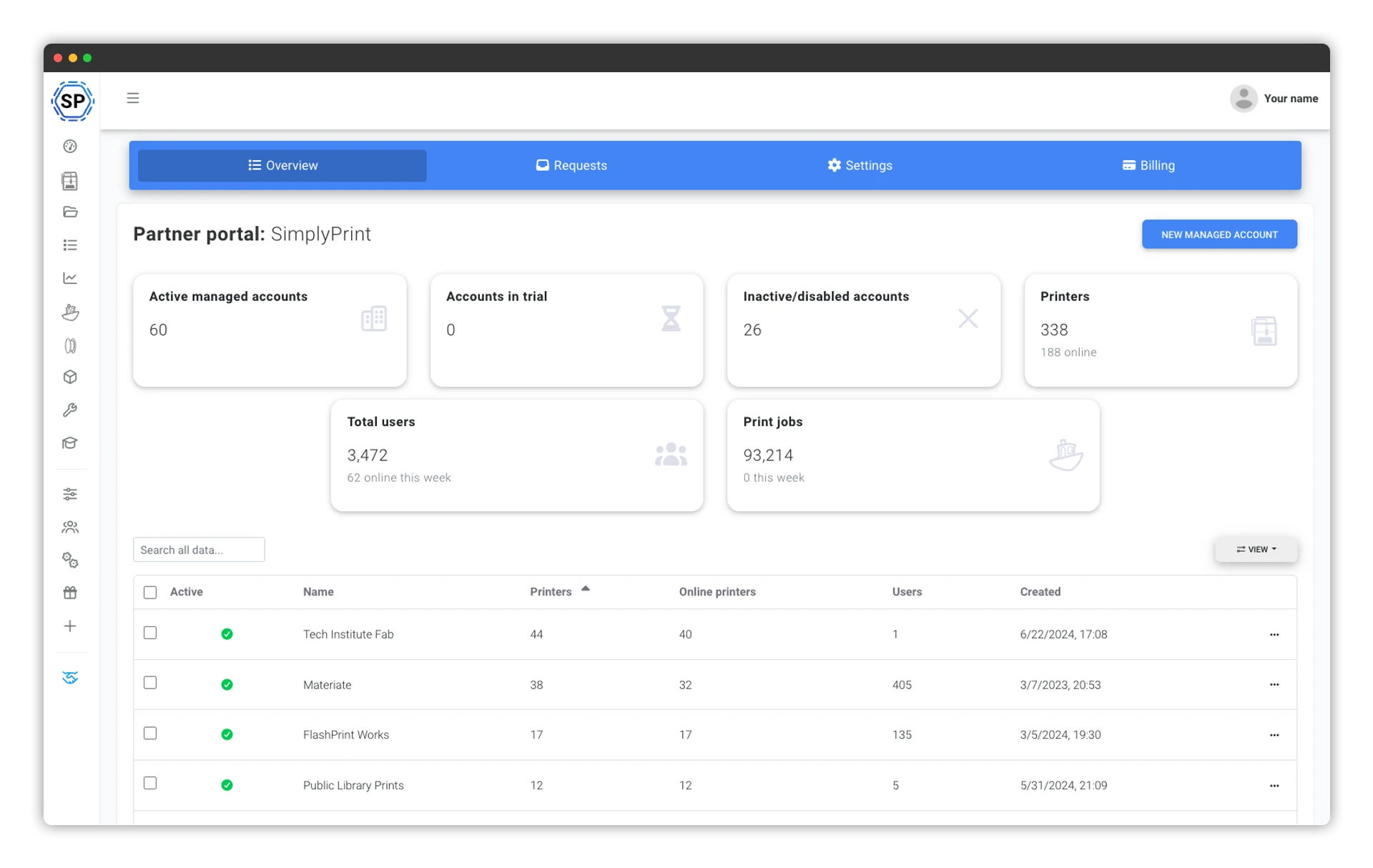Click X icon on Inactive/disabled accounts card
Image resolution: width=1373 pixels, height=868 pixels.
[968, 318]
